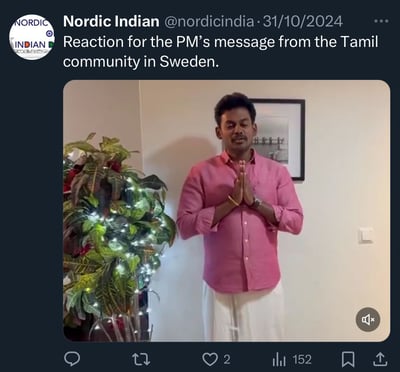Click the framed picture in video
Viewport: 400px width, 372px height.
[x=280, y=139]
